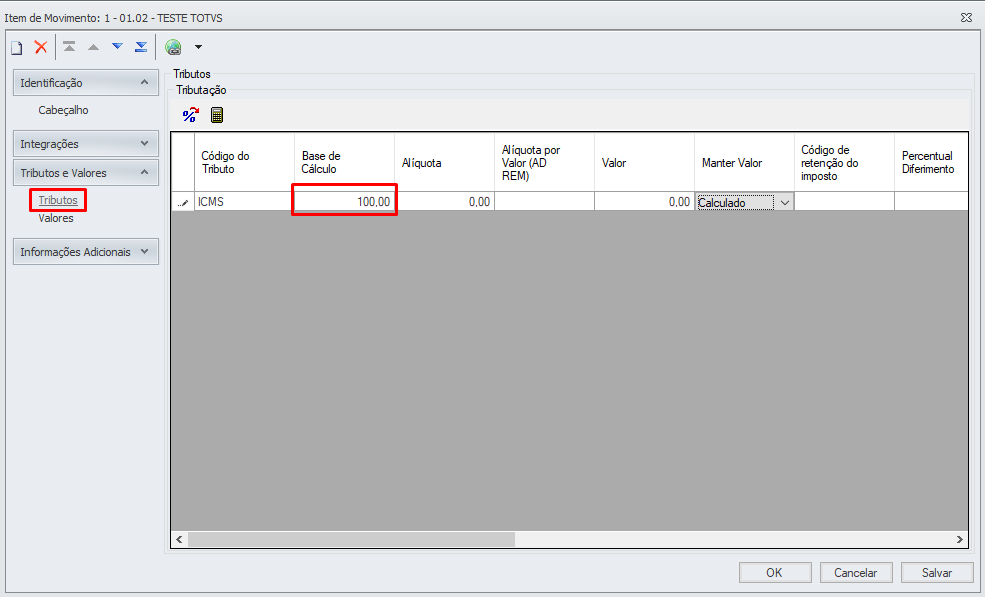Close the Item de Movimento window
Screen dimensions: 985x597
tap(966, 18)
